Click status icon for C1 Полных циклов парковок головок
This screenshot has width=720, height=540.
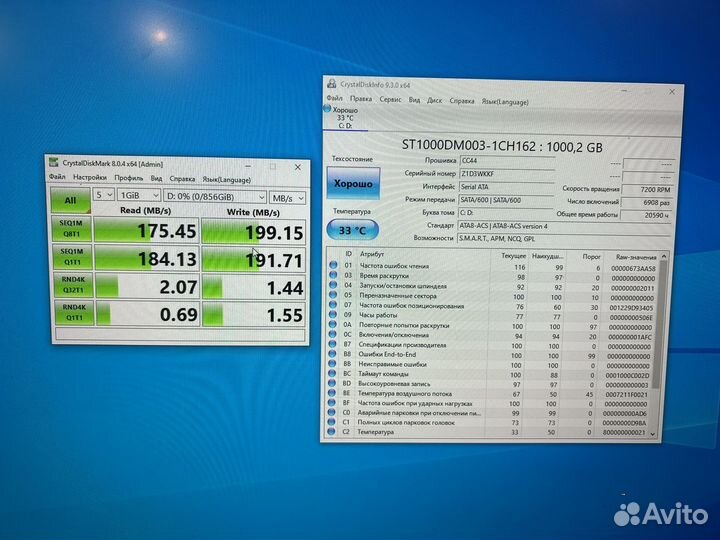coord(332,422)
